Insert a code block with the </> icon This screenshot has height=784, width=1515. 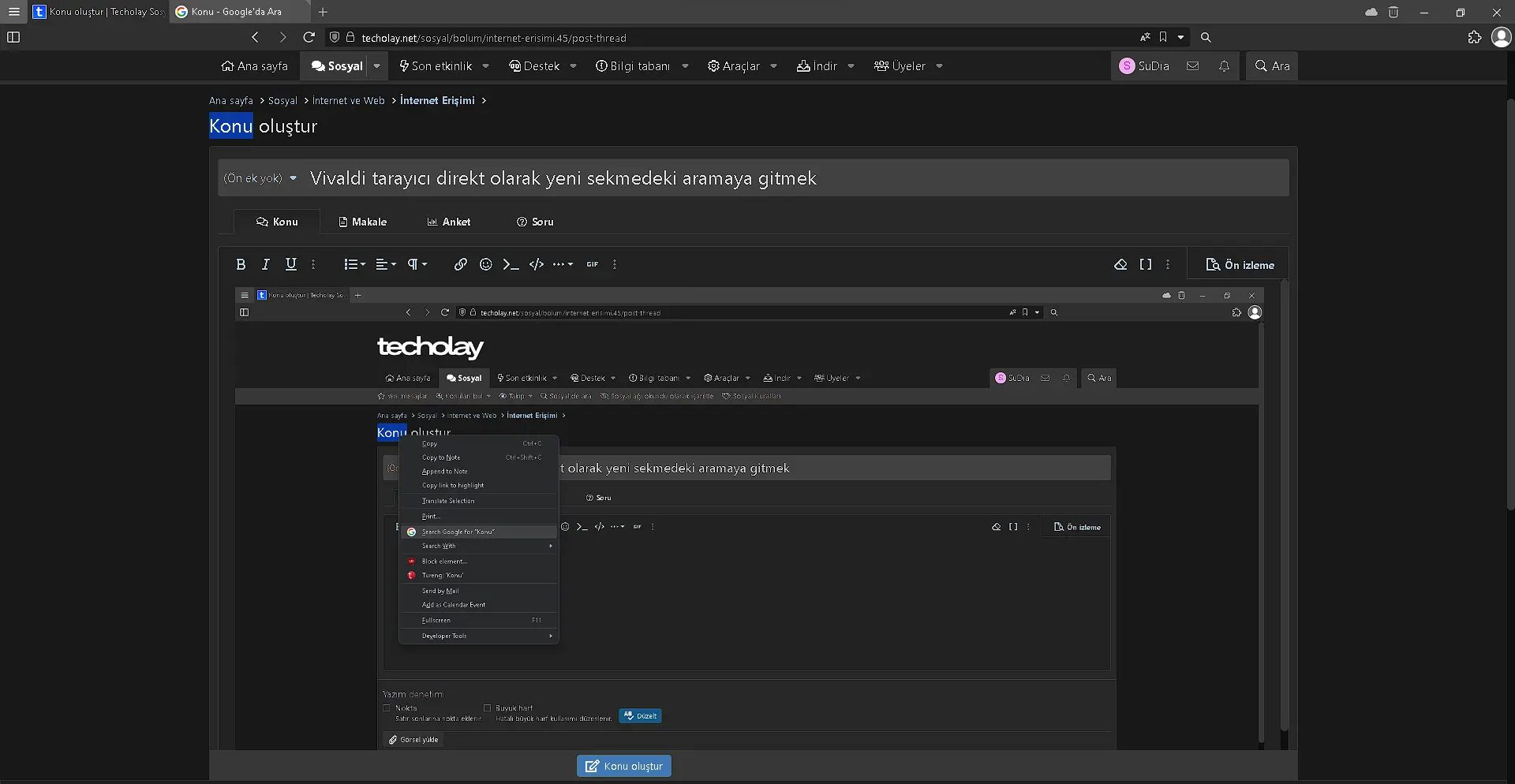coord(537,264)
